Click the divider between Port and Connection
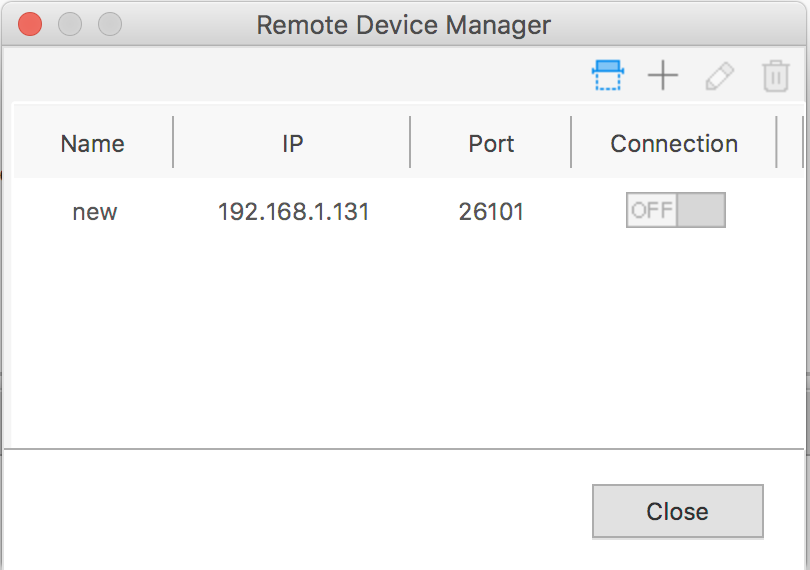 tap(571, 143)
